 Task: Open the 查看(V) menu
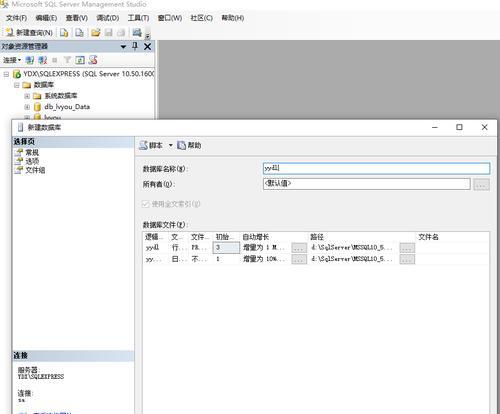point(77,18)
